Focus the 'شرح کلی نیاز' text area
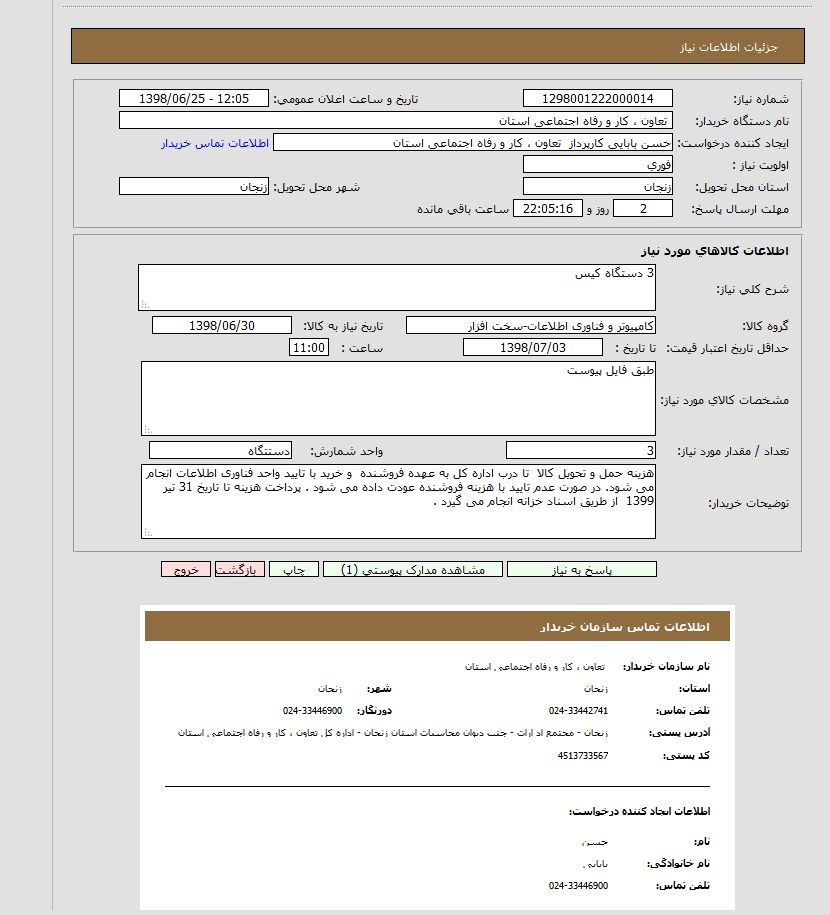 point(396,288)
